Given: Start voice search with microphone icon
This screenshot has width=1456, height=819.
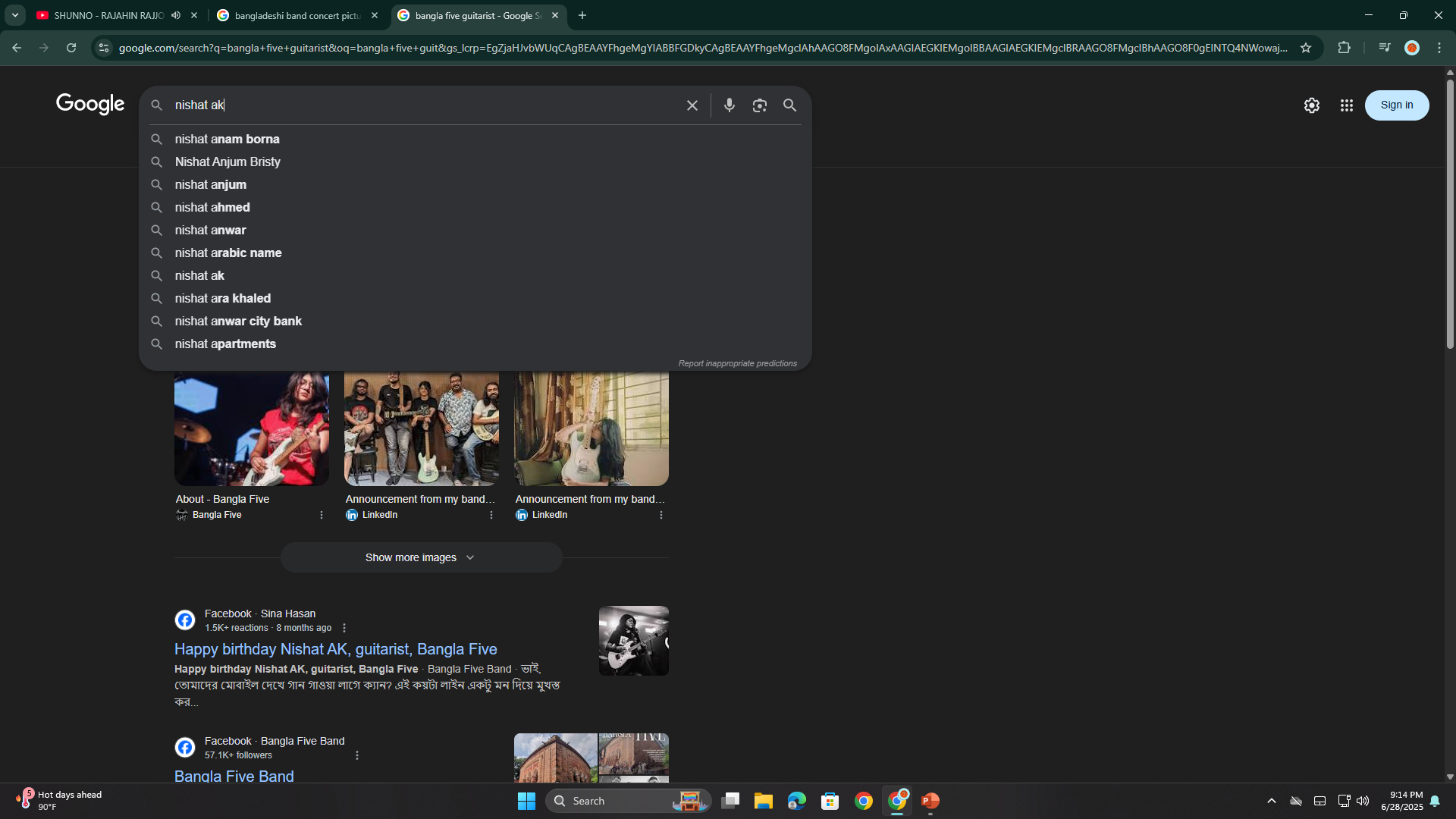Looking at the screenshot, I should [729, 105].
